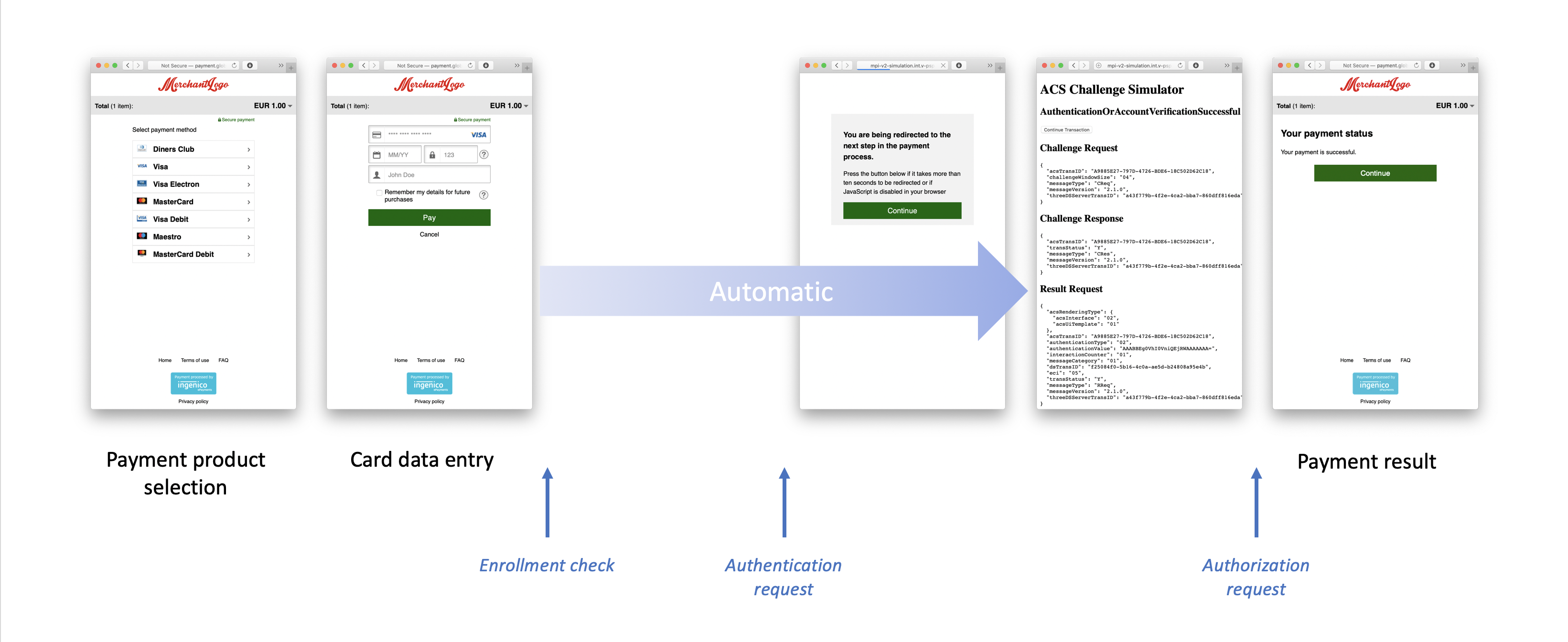Open Privacy policy in payment status window
Screen dimensions: 1568x642
1375,402
